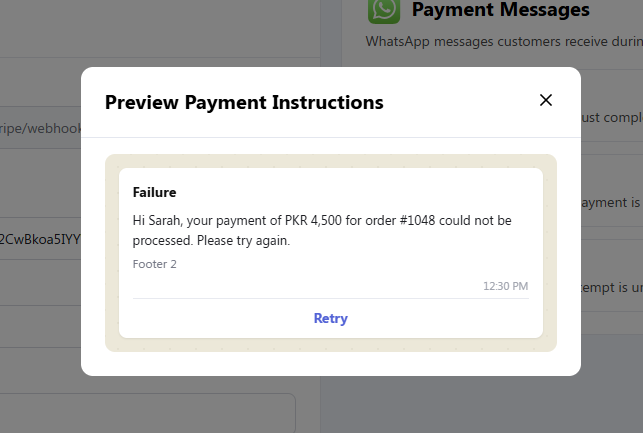Focus the webhook URL field behind dialog
This screenshot has width=643, height=433.
(x=41, y=128)
